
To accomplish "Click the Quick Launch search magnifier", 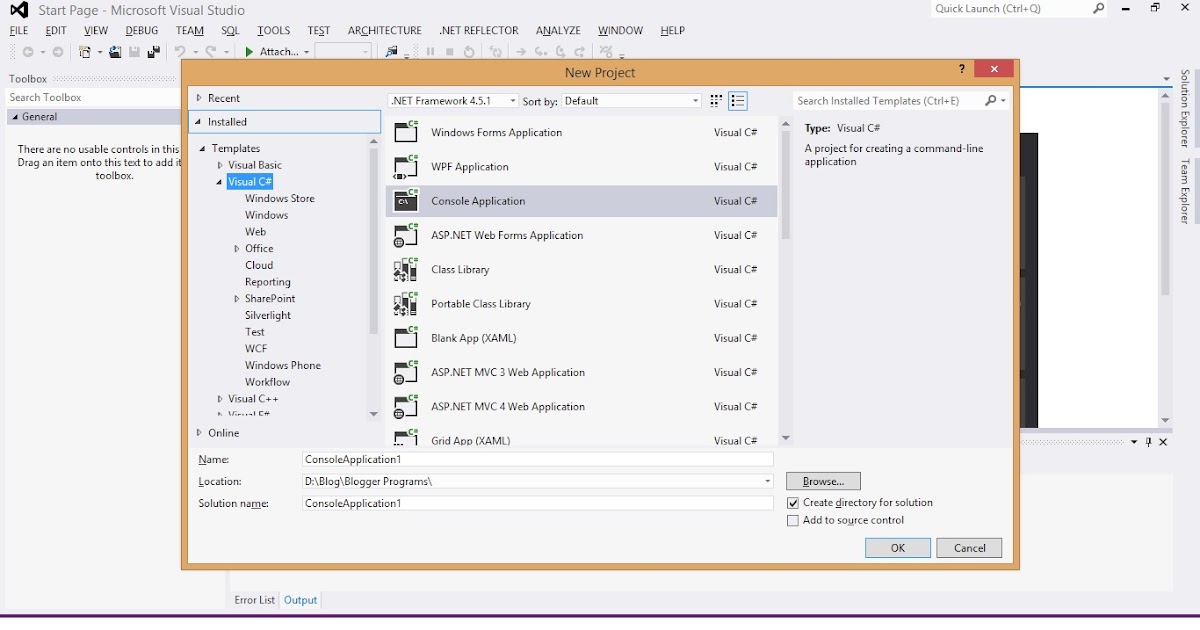I will click(1099, 9).
